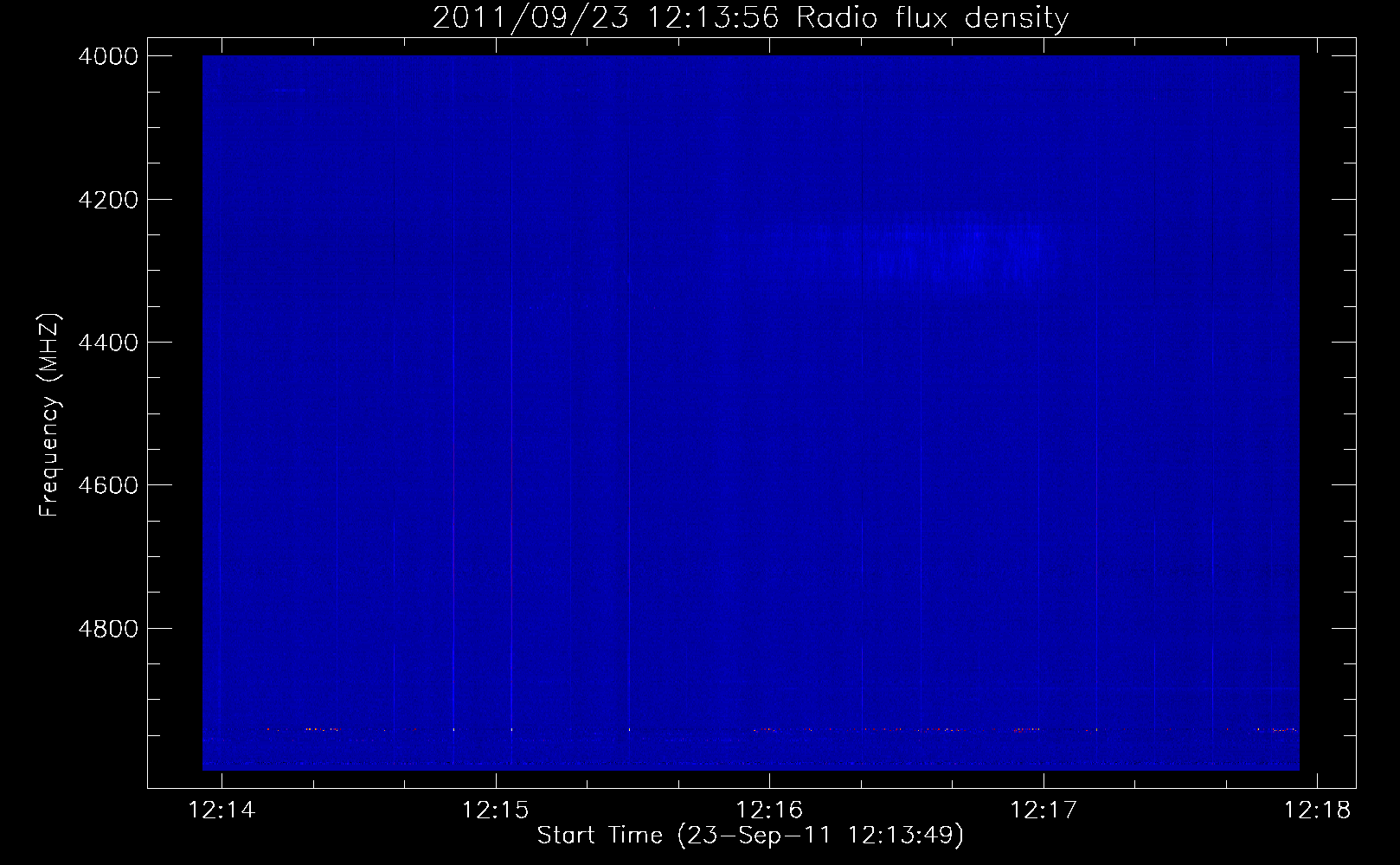1400x865 pixels.
Task: Click the 'Start Time (23-Sep-11 12:13:49)' axis label
Action: pyautogui.click(x=750, y=835)
